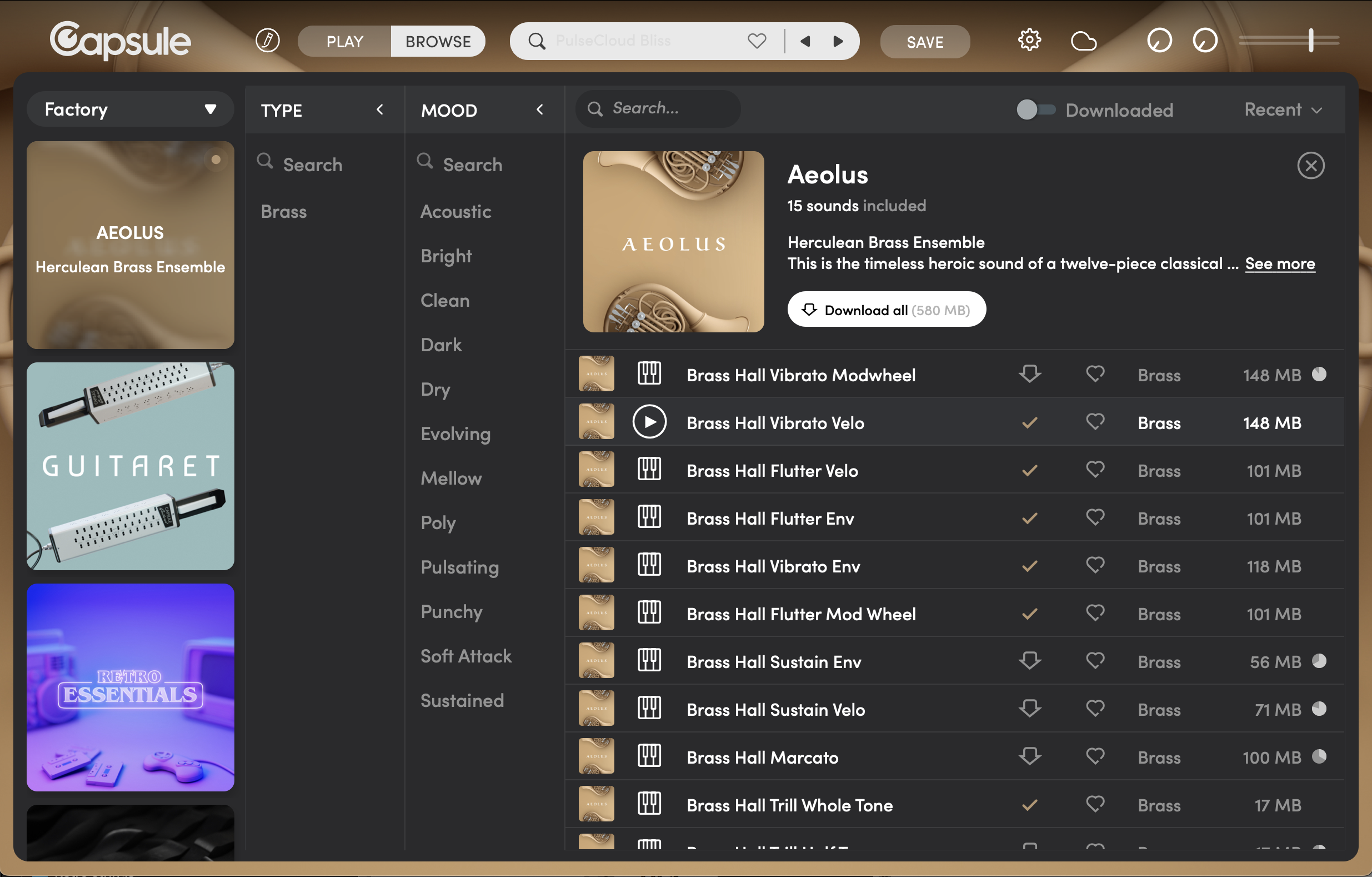The image size is (1372, 877).
Task: Favorite the Brass Hall Flutter Velo sound
Action: [x=1094, y=470]
